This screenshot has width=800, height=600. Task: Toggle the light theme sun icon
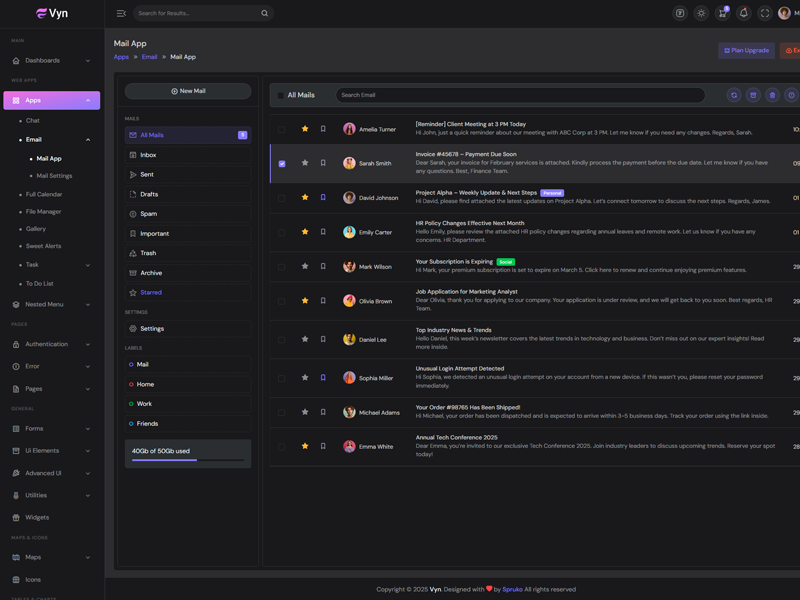point(701,13)
